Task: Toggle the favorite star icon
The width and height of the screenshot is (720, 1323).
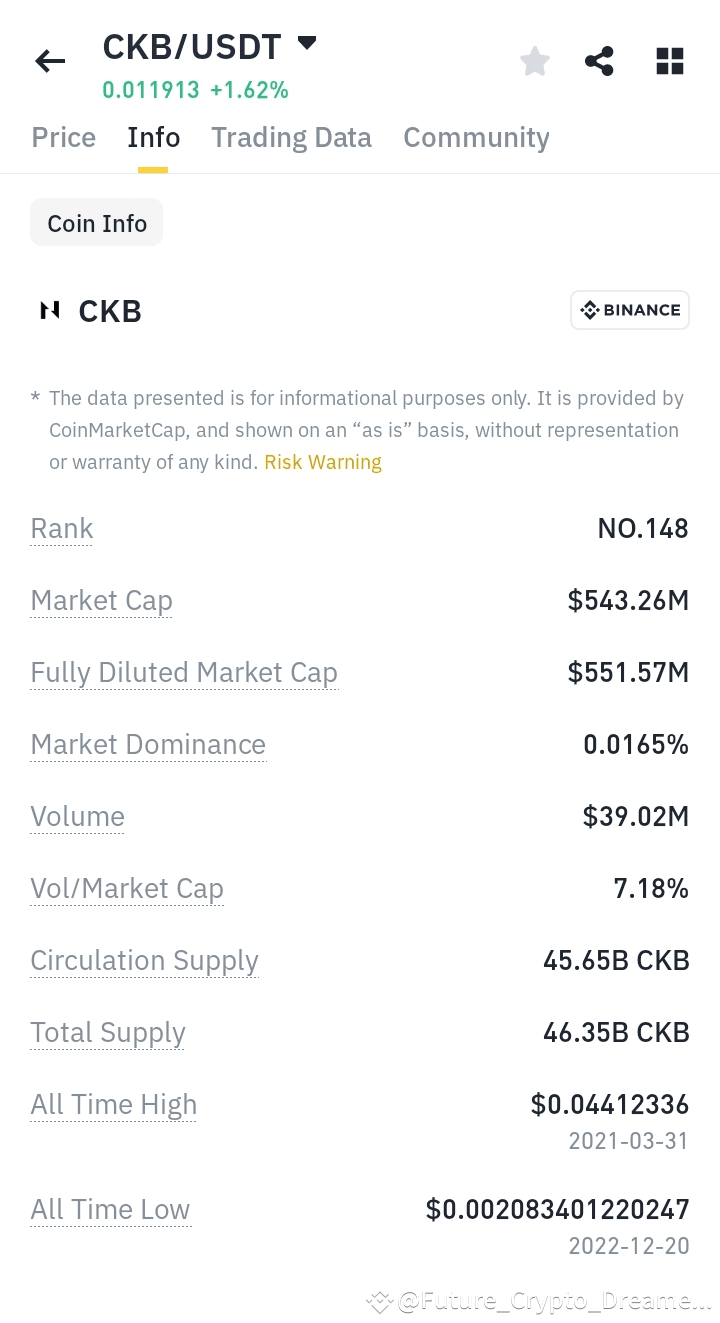Action: pyautogui.click(x=535, y=62)
